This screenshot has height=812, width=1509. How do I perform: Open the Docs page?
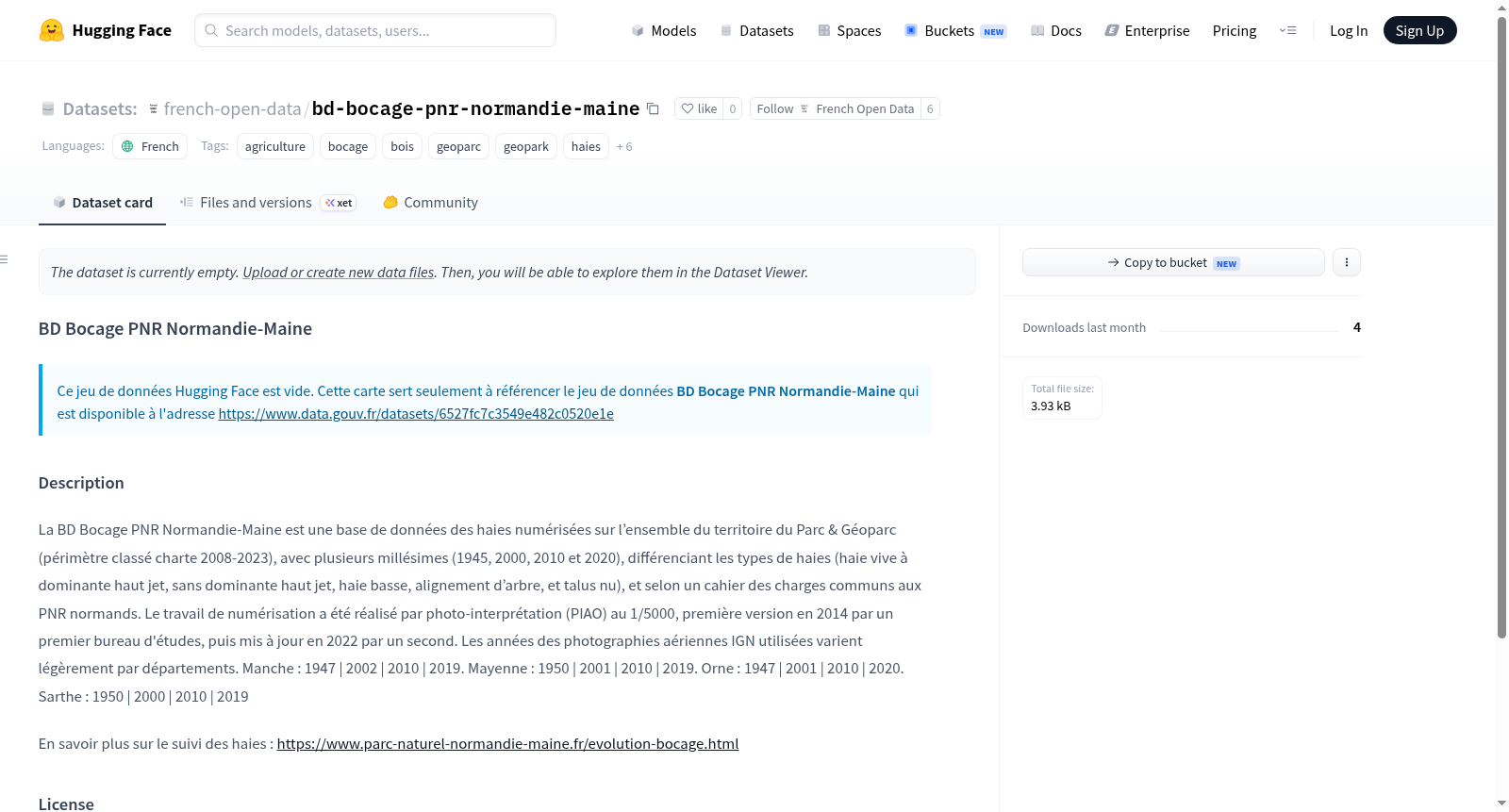(1056, 30)
